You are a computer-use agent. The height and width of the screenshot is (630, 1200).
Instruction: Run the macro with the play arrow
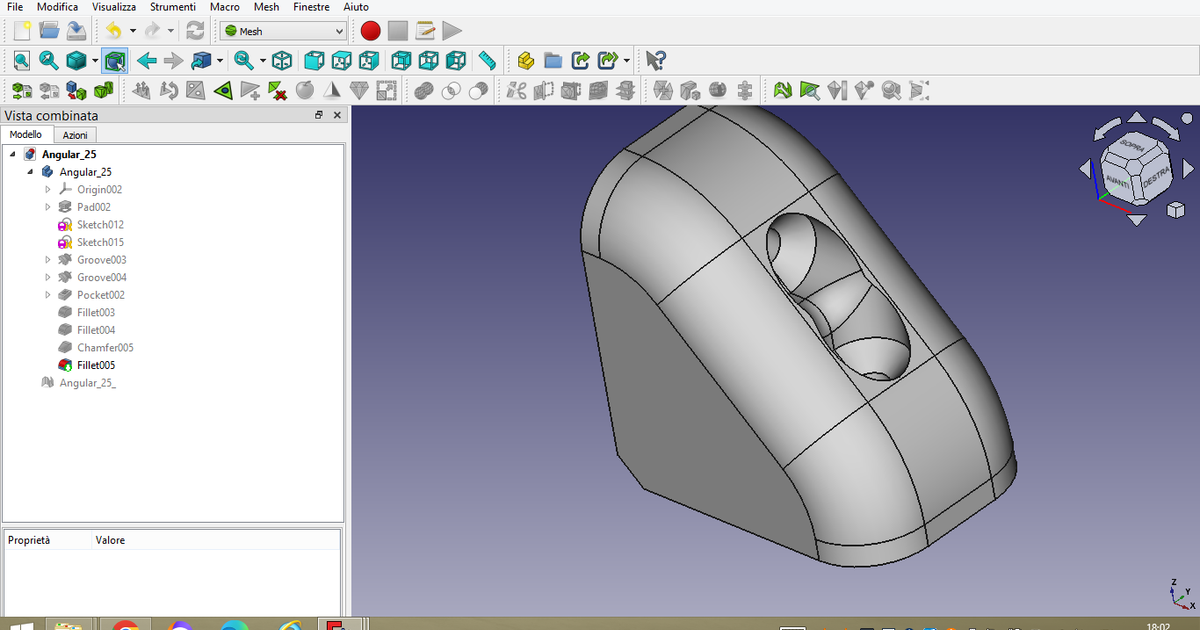click(x=451, y=30)
